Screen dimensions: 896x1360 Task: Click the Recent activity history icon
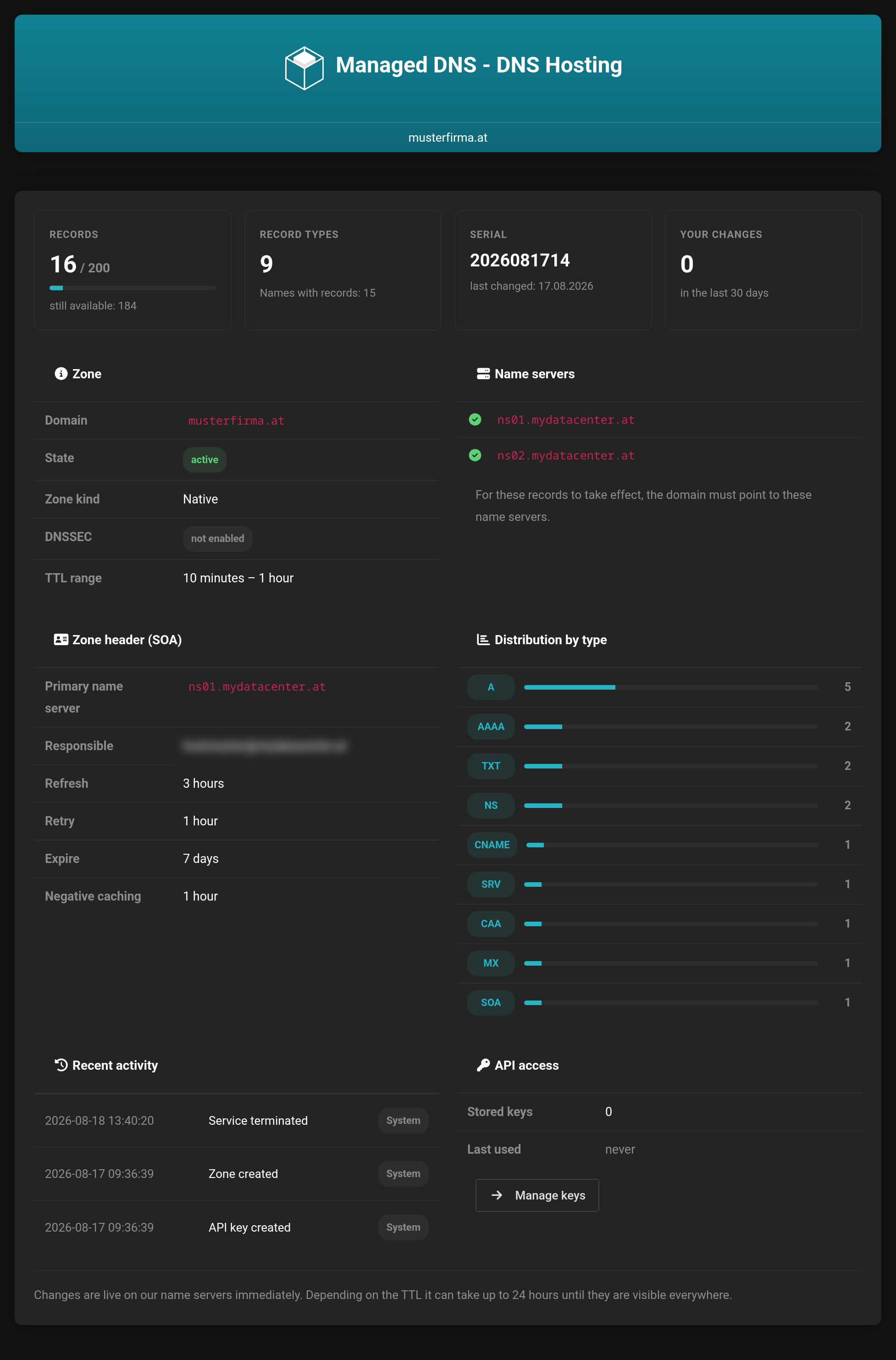pos(61,1065)
